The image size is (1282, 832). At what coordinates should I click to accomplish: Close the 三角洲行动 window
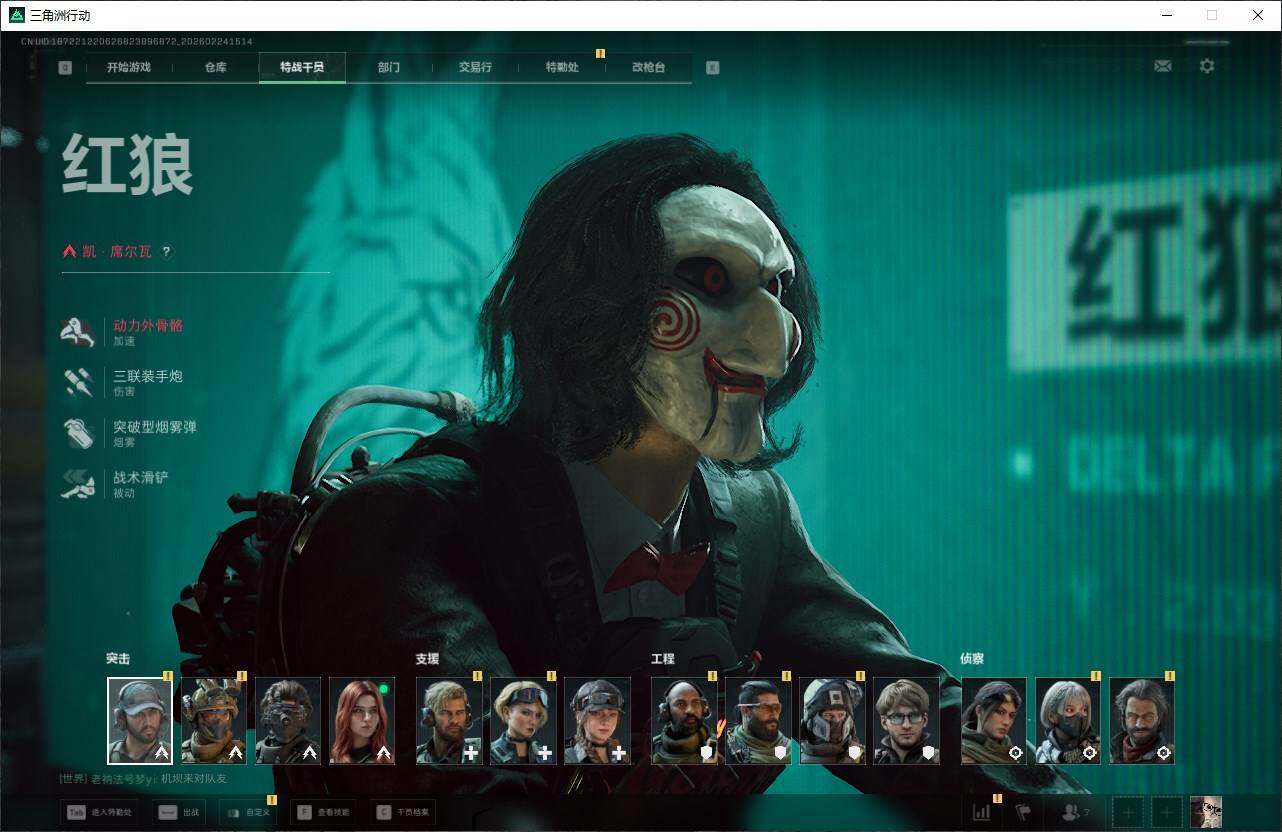click(x=1258, y=15)
